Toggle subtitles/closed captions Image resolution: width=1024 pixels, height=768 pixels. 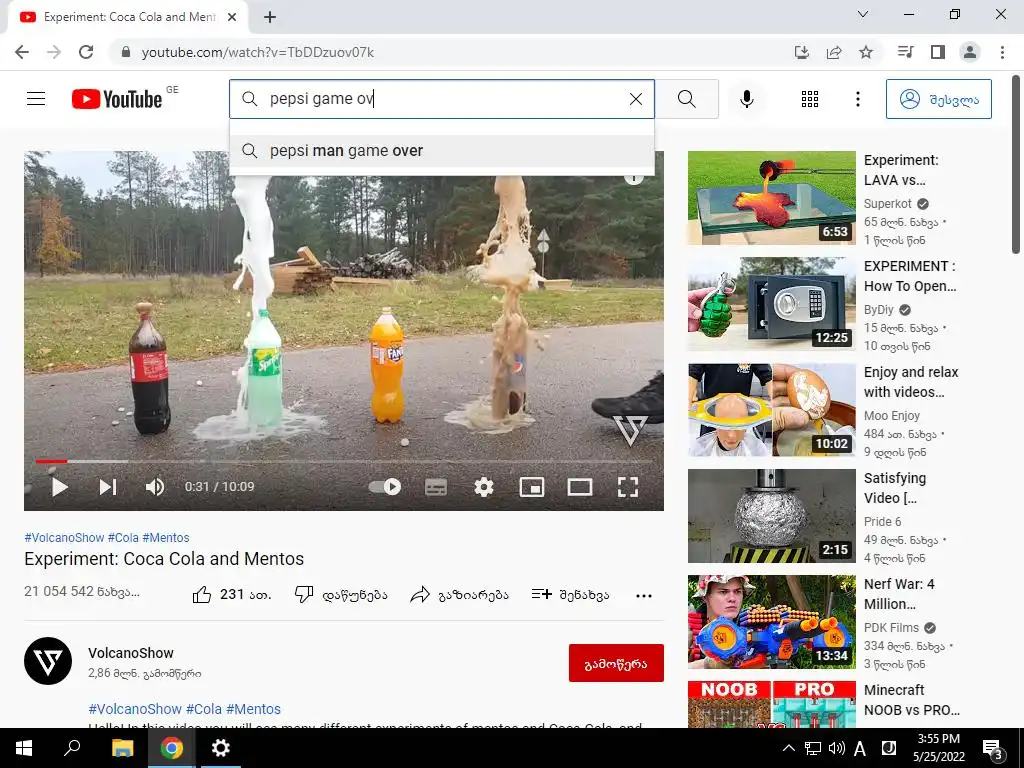(436, 487)
